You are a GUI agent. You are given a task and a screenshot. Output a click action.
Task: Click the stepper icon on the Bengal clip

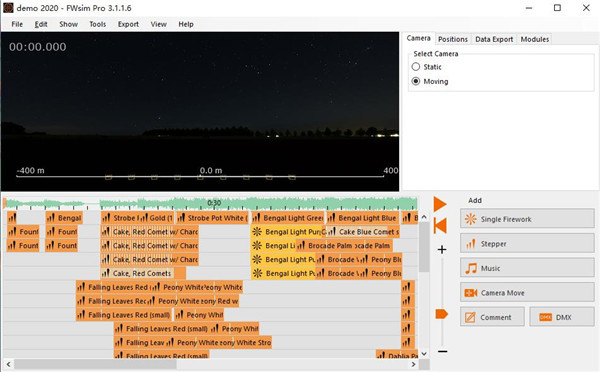(x=51, y=218)
